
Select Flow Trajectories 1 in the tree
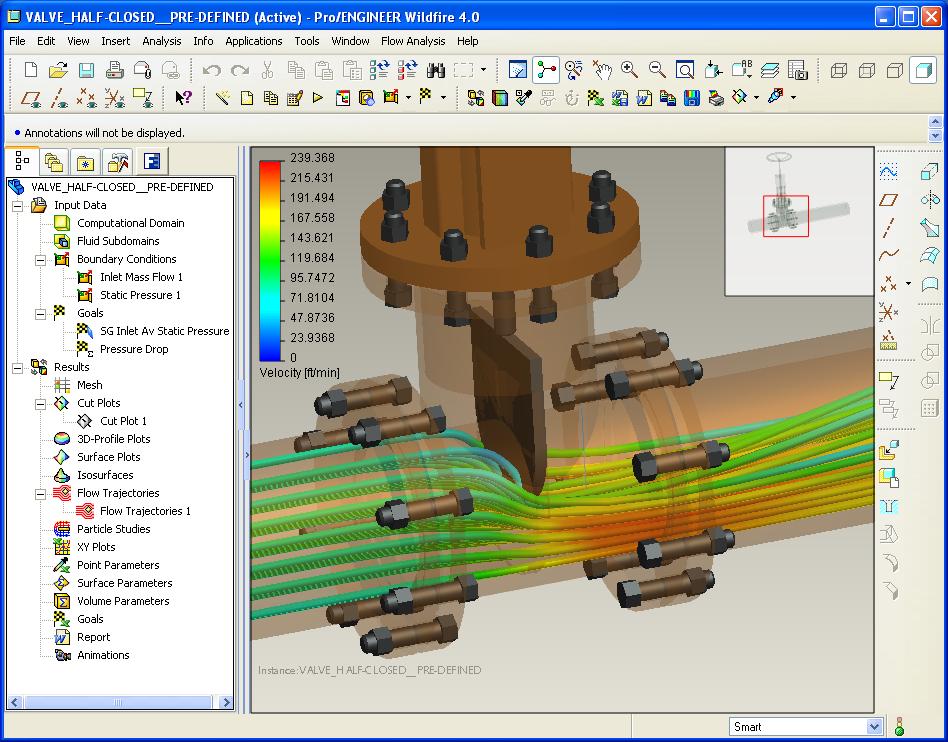coord(144,511)
